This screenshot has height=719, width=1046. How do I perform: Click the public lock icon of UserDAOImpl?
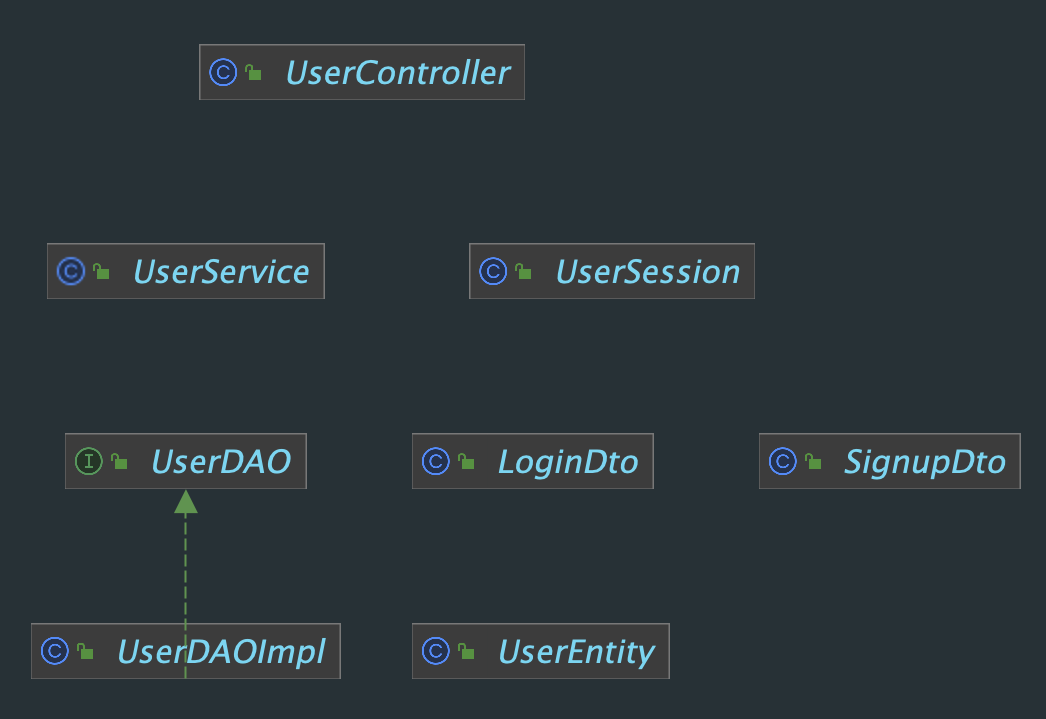click(x=85, y=651)
